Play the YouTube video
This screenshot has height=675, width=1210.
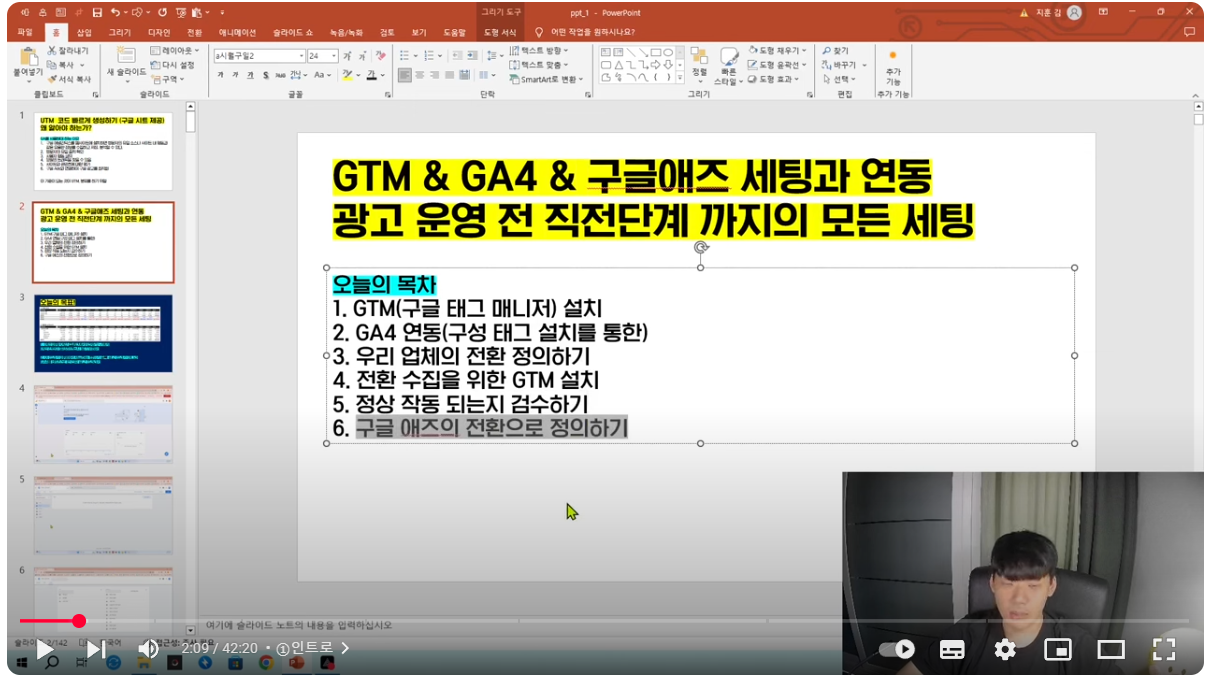[x=45, y=649]
